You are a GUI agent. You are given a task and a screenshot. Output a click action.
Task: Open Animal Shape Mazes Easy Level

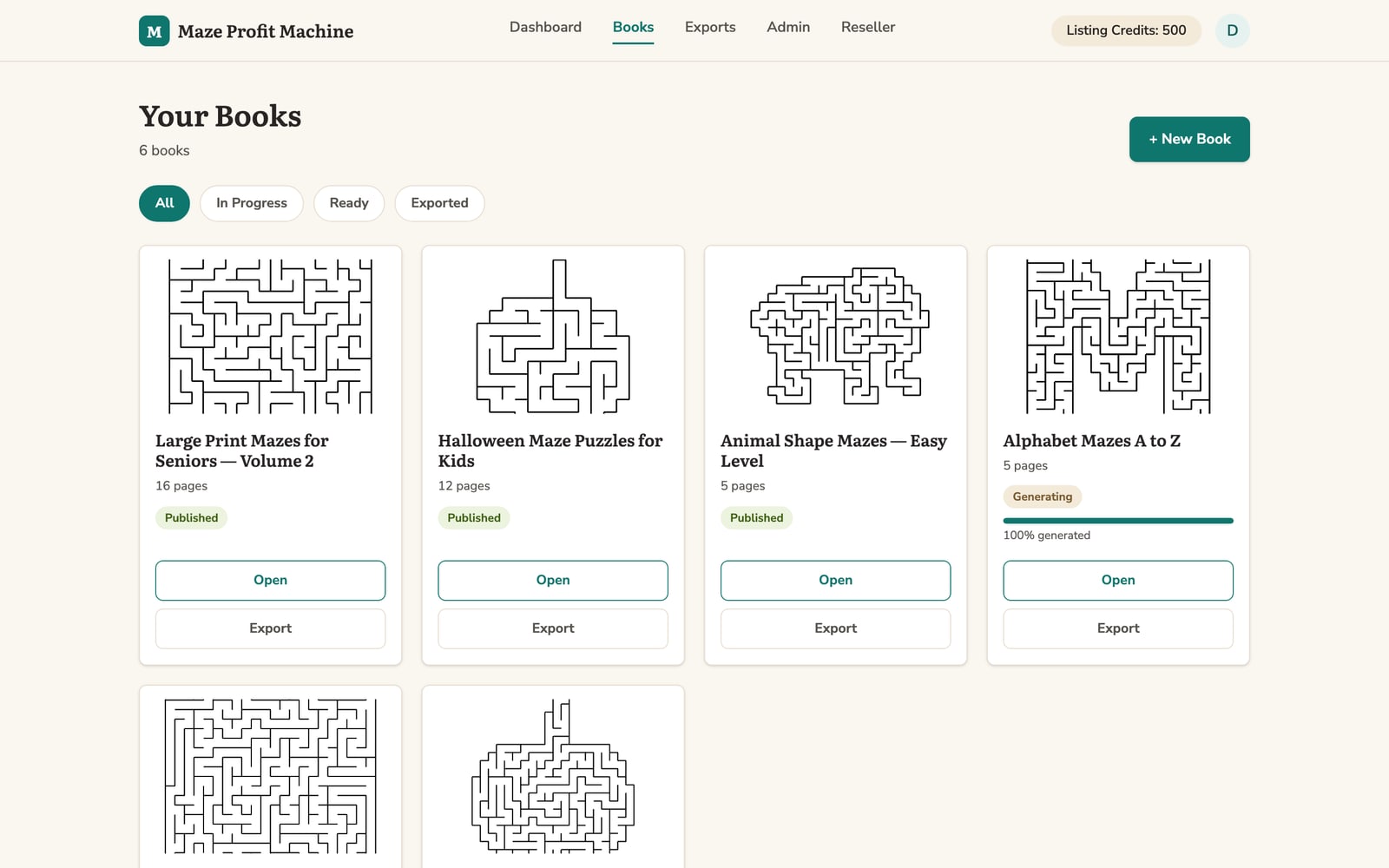pos(835,580)
